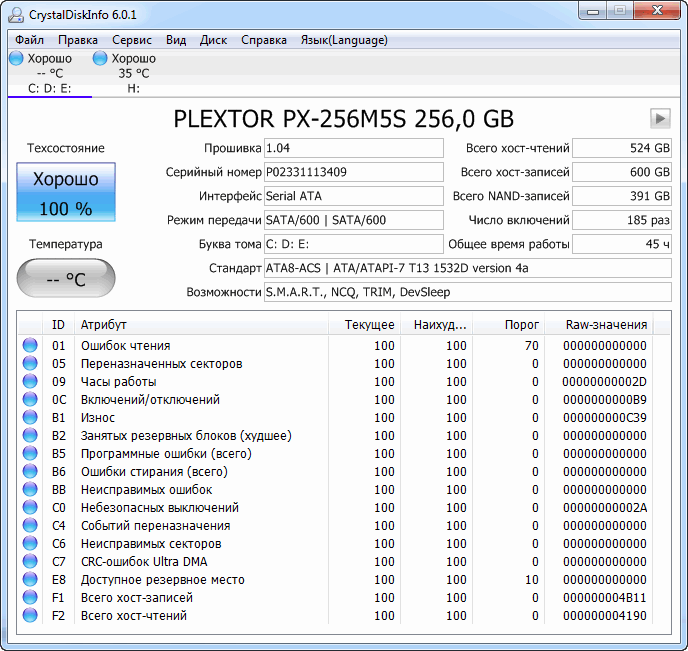Select raw value 000000004B11
Viewport: 688px width, 651px height.
click(x=605, y=597)
